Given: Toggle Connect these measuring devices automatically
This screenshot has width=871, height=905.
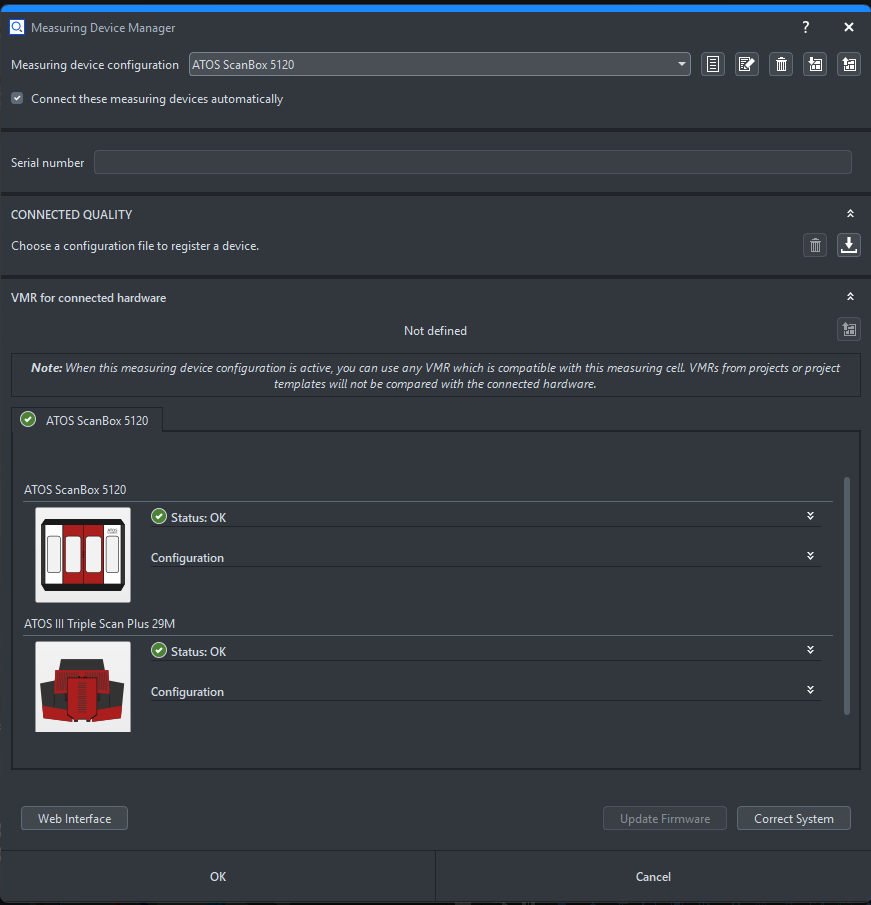Looking at the screenshot, I should [x=17, y=99].
